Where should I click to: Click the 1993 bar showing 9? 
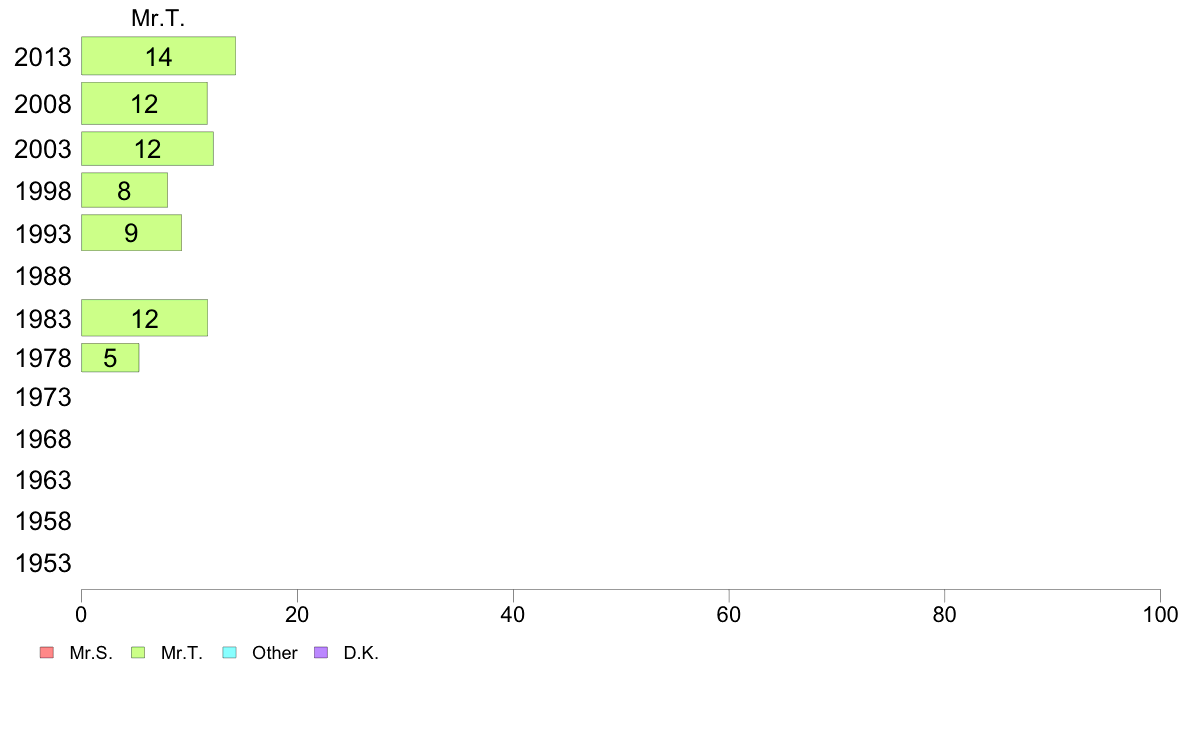131,233
